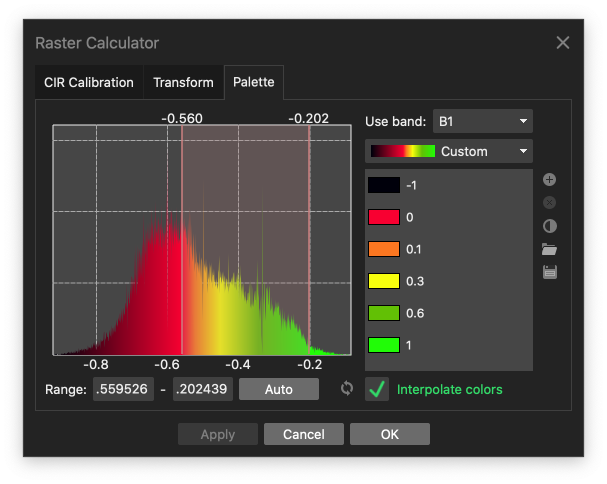
Task: Click the red color swatch for 0
Action: click(x=384, y=217)
